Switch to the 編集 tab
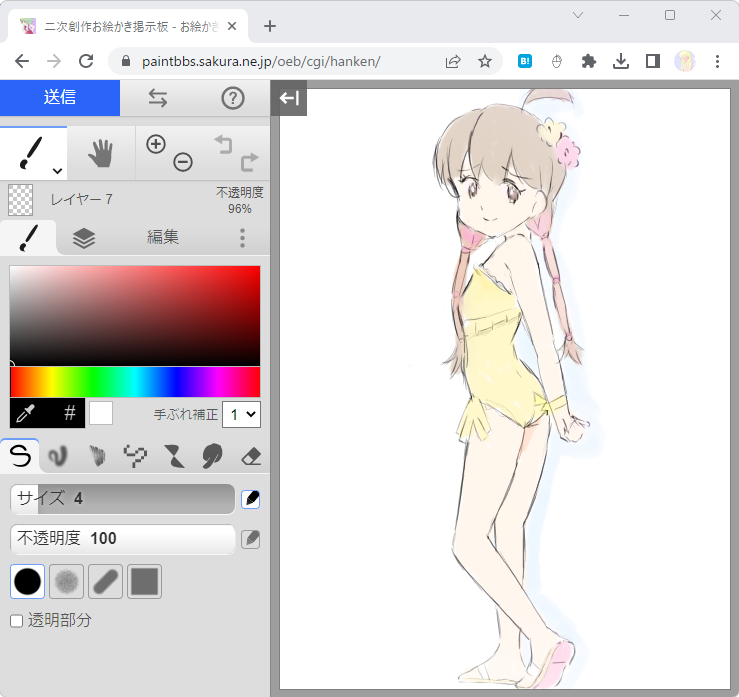Screen dimensions: 739x697 [x=163, y=237]
